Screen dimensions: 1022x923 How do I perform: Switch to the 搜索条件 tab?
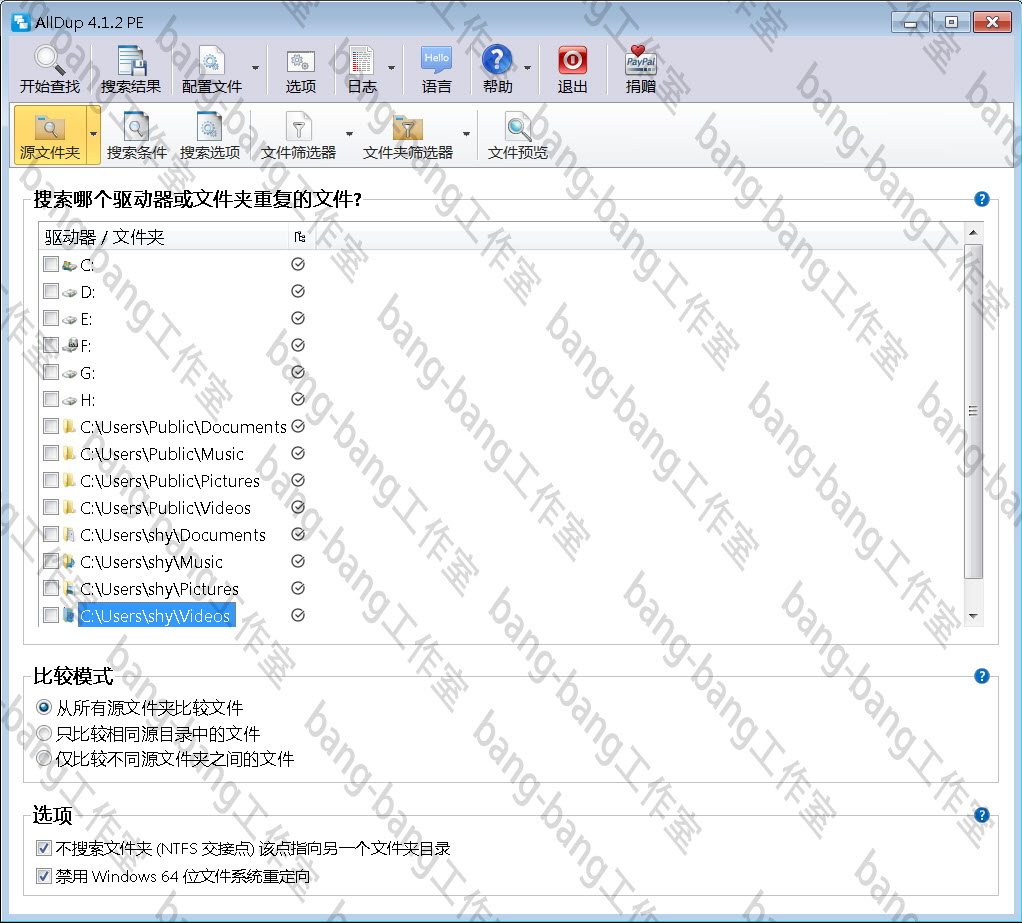136,136
